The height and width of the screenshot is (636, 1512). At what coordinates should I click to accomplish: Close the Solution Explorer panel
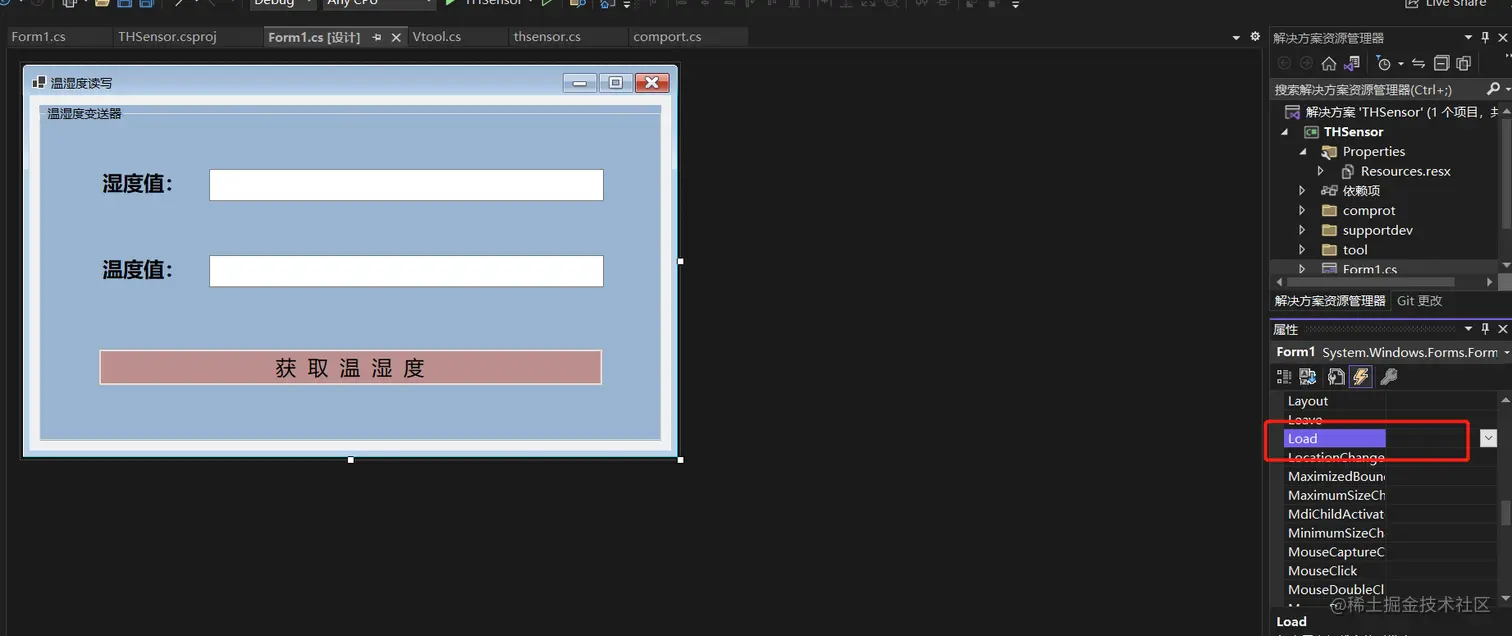pyautogui.click(x=1503, y=38)
